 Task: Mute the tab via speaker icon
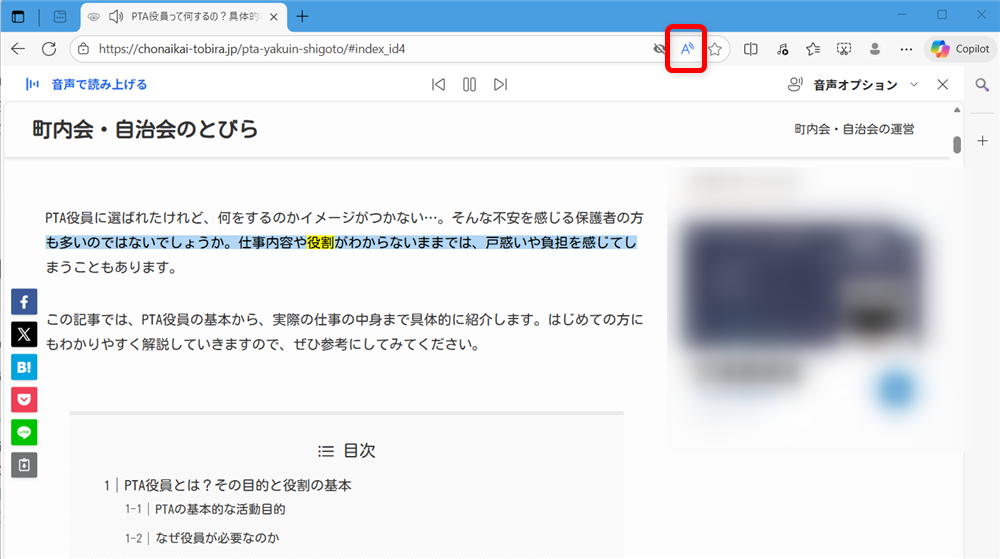point(116,17)
